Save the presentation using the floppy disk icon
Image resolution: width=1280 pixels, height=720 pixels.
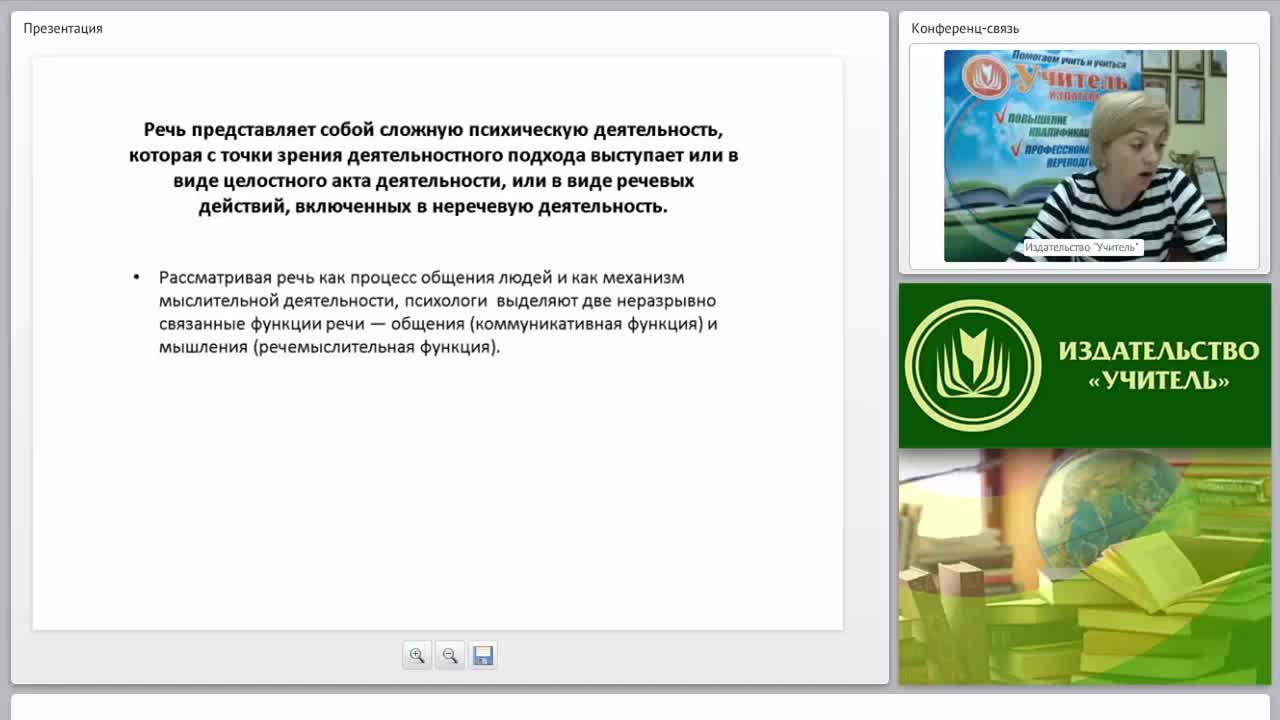coord(483,656)
